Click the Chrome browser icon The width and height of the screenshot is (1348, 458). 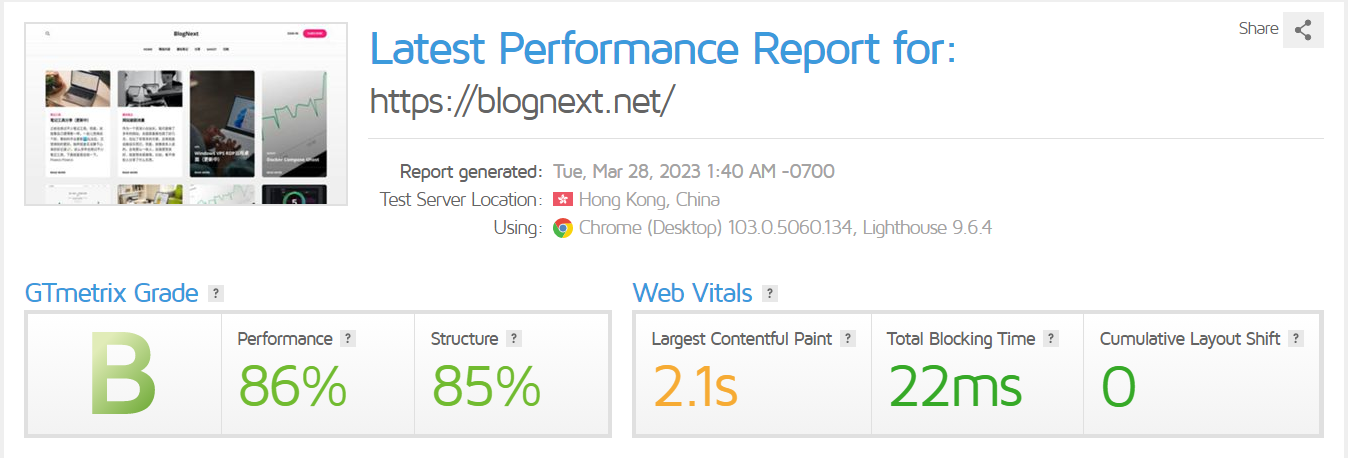coord(562,228)
